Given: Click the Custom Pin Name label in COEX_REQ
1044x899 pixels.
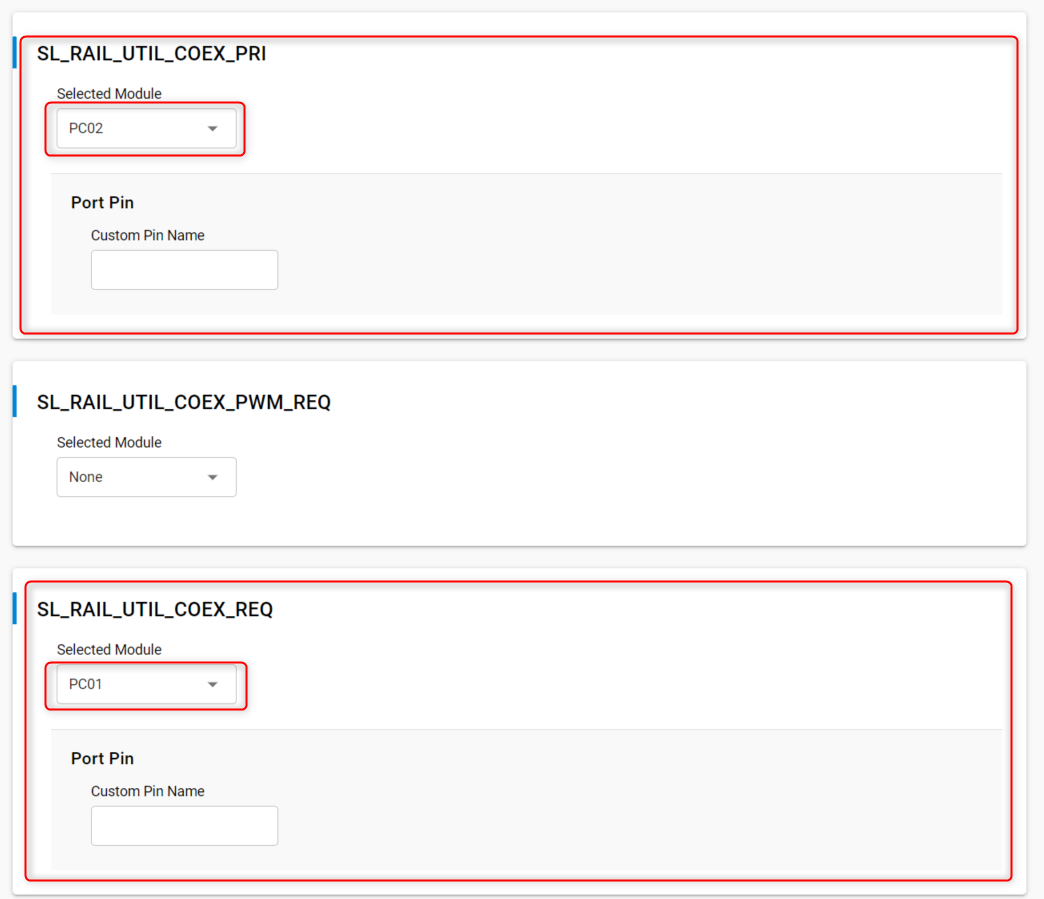Looking at the screenshot, I should pos(147,791).
